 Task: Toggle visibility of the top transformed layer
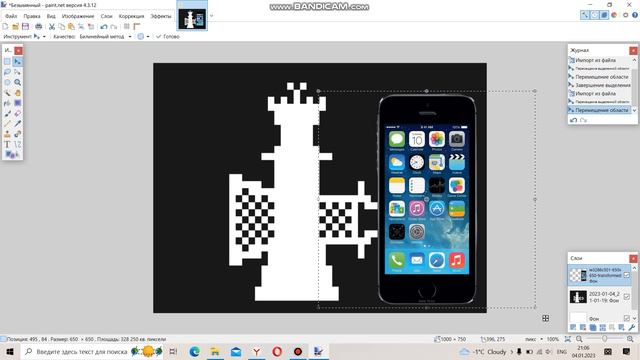pyautogui.click(x=627, y=276)
